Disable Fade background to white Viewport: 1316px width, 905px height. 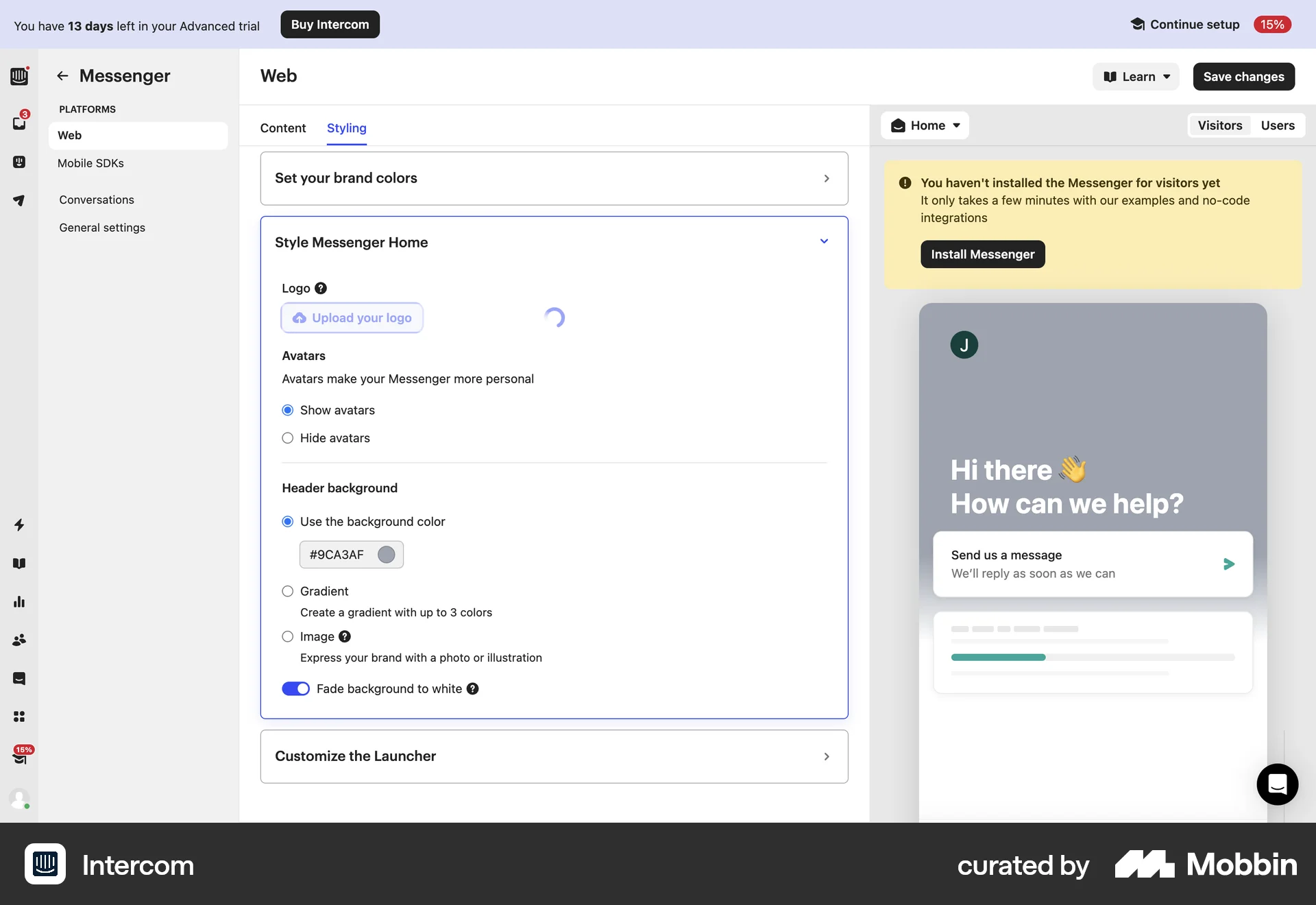pyautogui.click(x=296, y=688)
